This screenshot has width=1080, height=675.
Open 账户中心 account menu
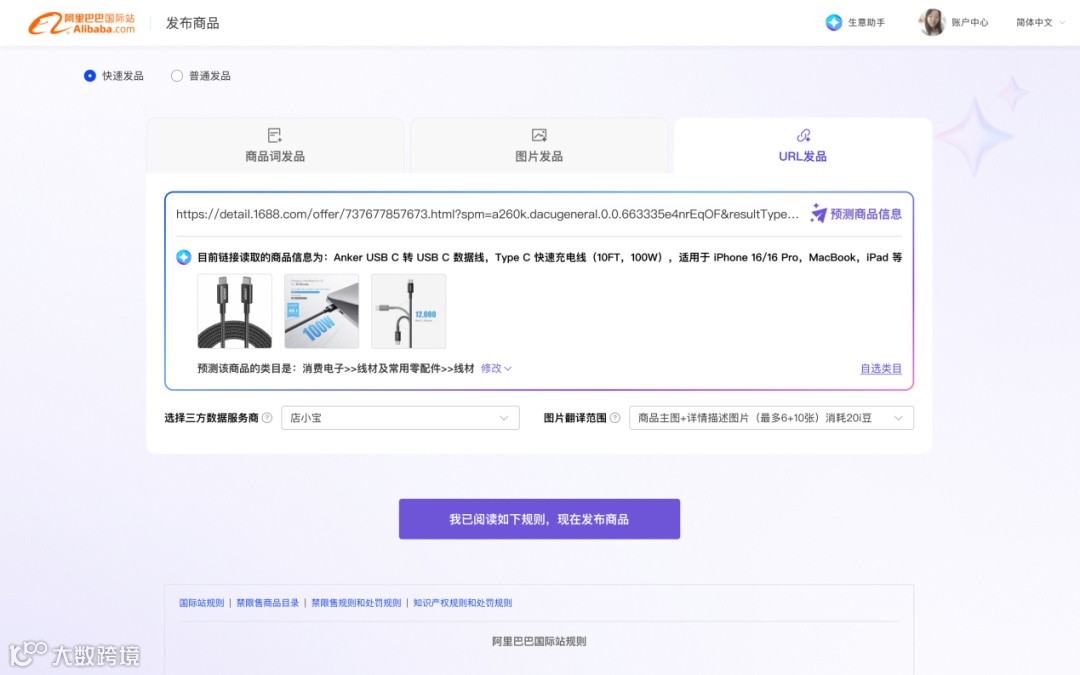tap(970, 23)
